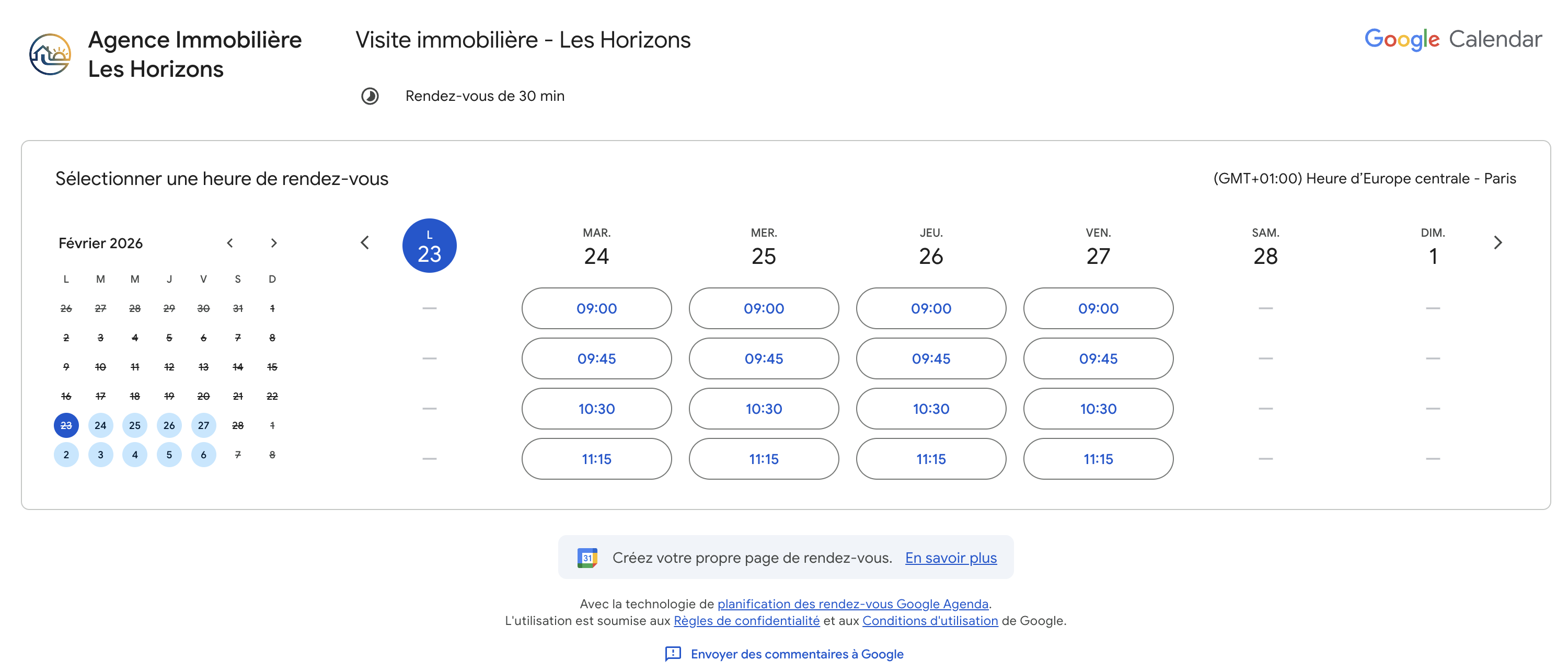This screenshot has width=1568, height=672.
Task: Pick the 11:15 slot on Friday 27
Action: pyautogui.click(x=1098, y=459)
